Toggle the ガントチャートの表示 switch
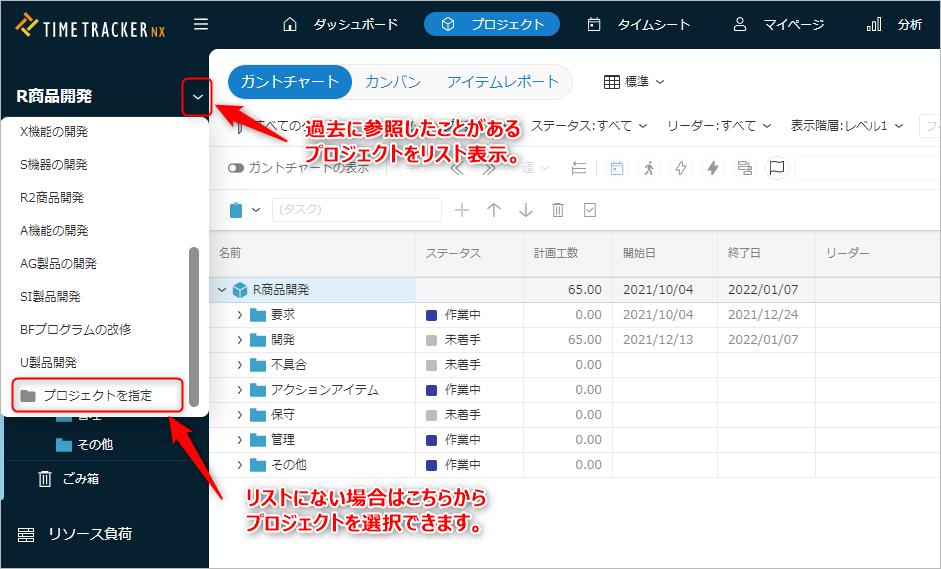Image resolution: width=941 pixels, height=569 pixels. (236, 168)
